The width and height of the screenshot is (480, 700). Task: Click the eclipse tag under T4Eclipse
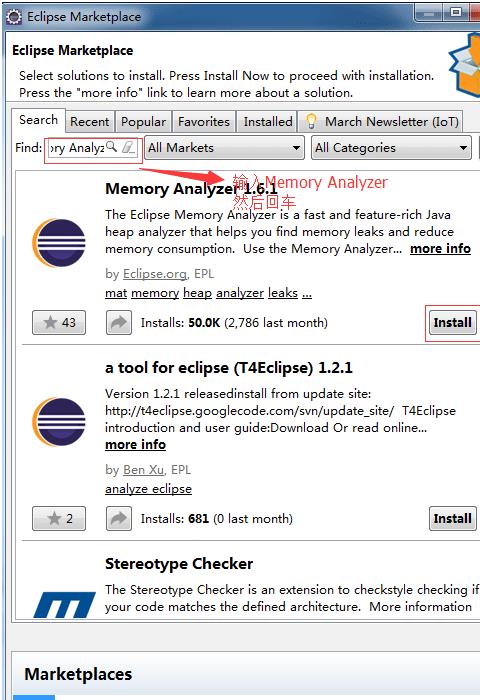click(x=171, y=489)
